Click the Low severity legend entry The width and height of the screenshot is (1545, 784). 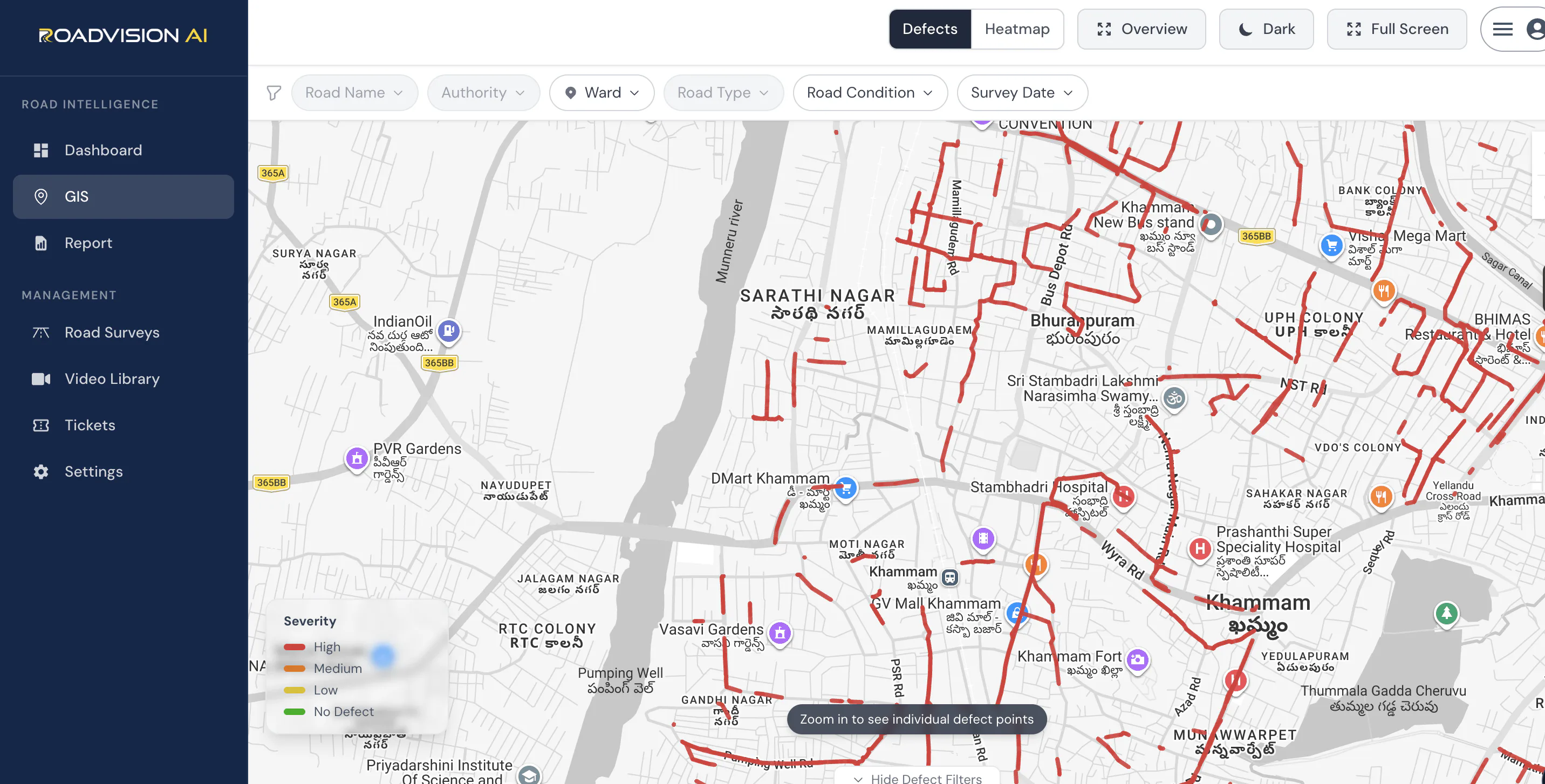click(x=311, y=690)
